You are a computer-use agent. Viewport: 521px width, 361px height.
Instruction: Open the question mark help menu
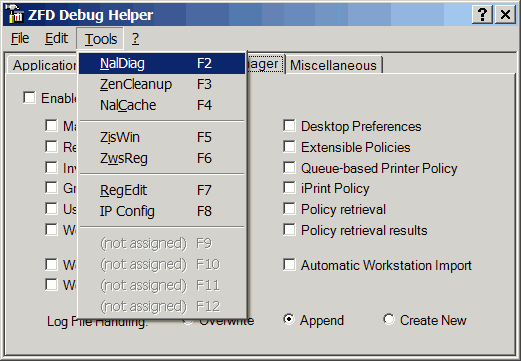[x=135, y=39]
